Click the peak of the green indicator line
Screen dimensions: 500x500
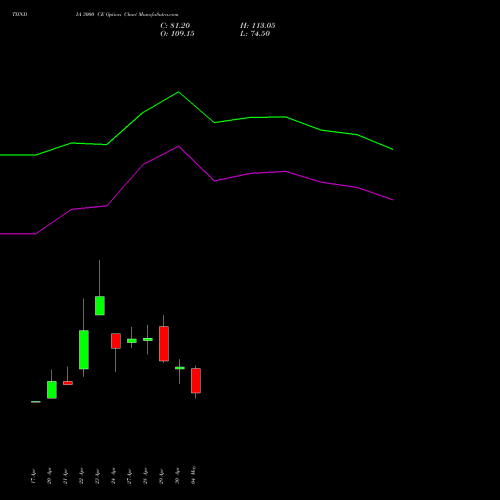click(x=178, y=92)
